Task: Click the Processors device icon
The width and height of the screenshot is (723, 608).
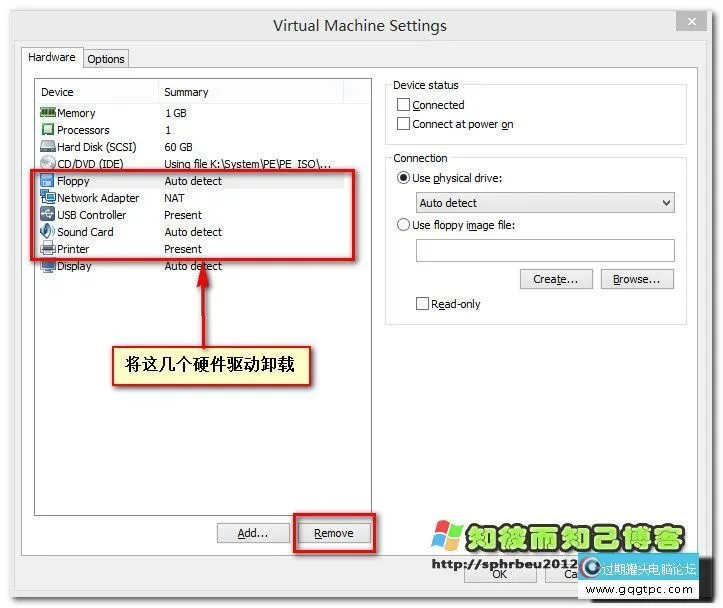Action: point(47,130)
